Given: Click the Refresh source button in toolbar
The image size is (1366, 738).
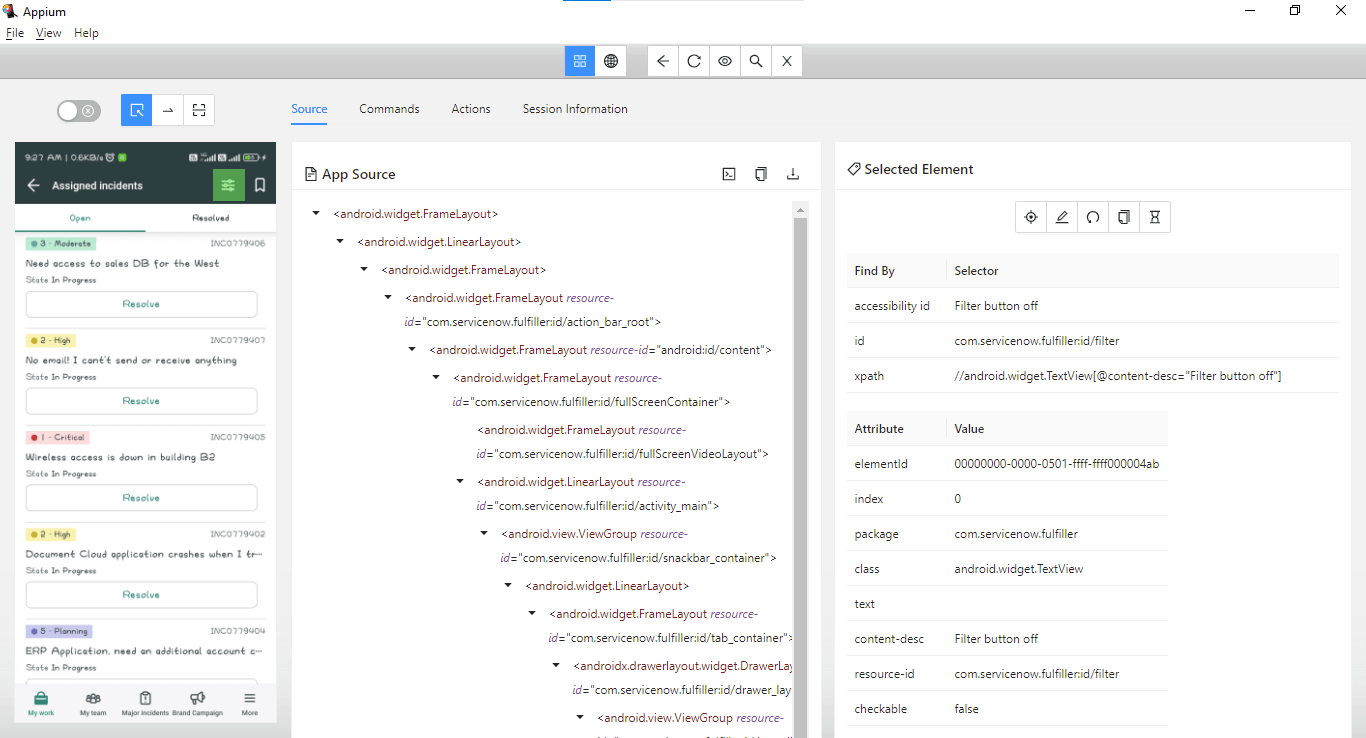Looking at the screenshot, I should 693,61.
